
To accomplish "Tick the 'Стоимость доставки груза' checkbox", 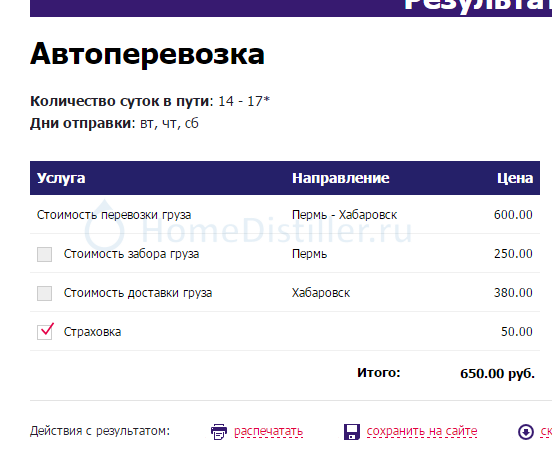I will [44, 293].
